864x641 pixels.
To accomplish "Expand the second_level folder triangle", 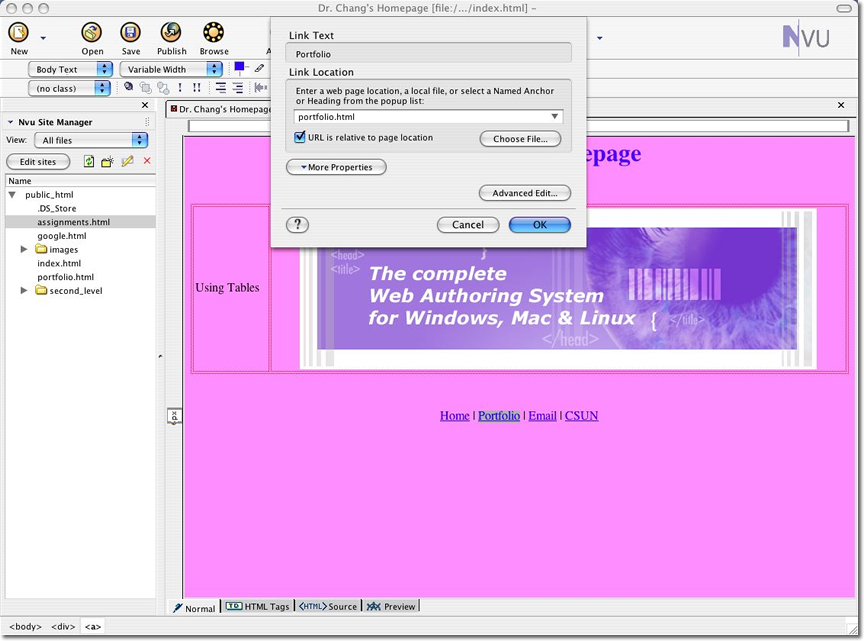I will (x=24, y=290).
